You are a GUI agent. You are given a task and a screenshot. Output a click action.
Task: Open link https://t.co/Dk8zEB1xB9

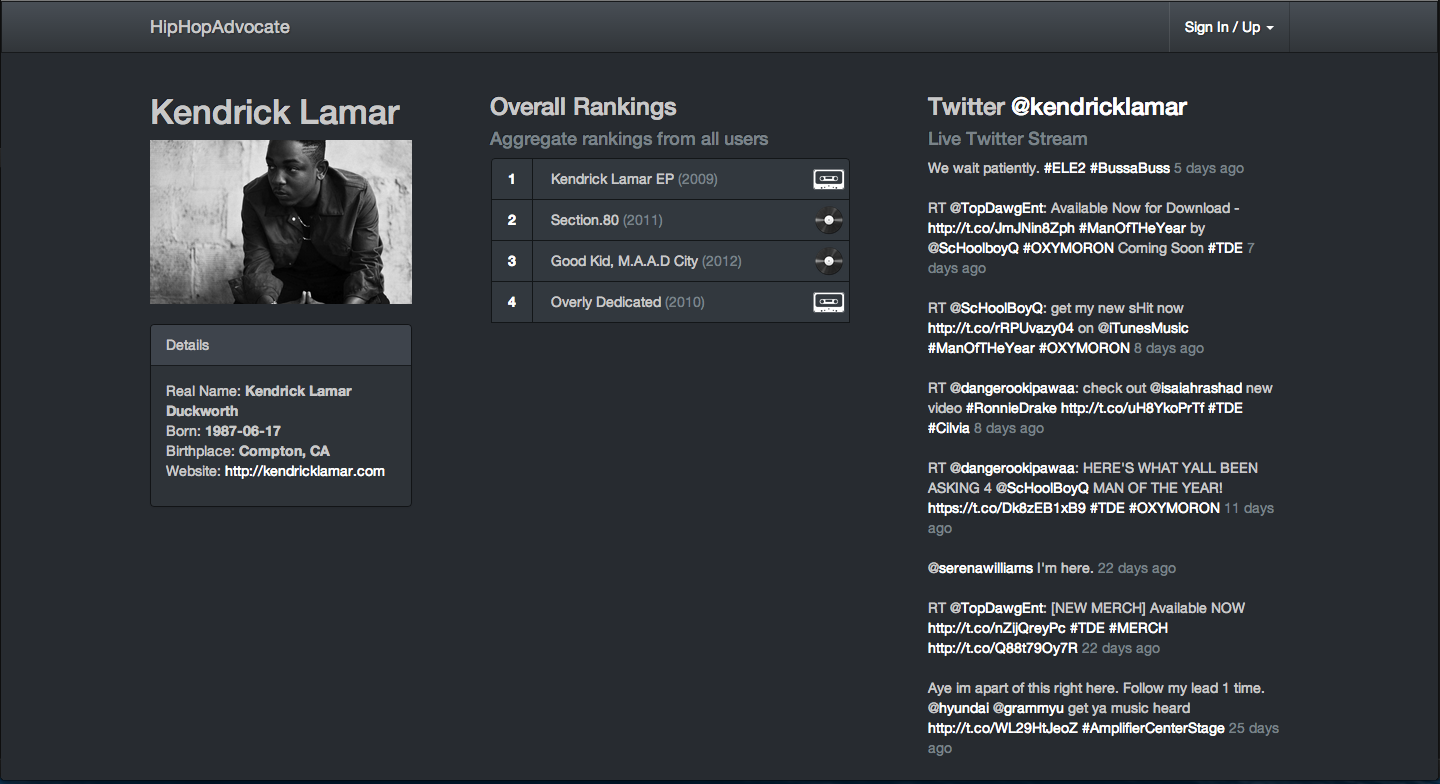pos(1007,508)
